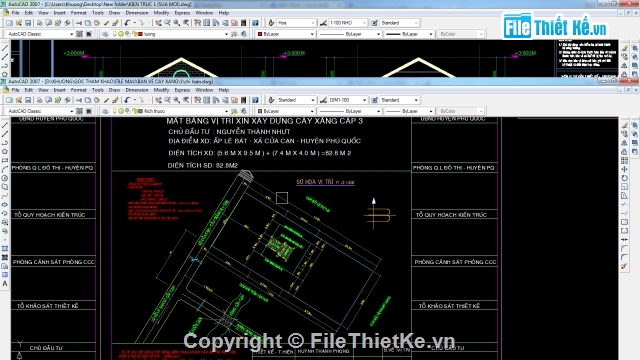The image size is (640, 360).
Task: Open Kich thuoc layer dropdown
Action: 226,111
